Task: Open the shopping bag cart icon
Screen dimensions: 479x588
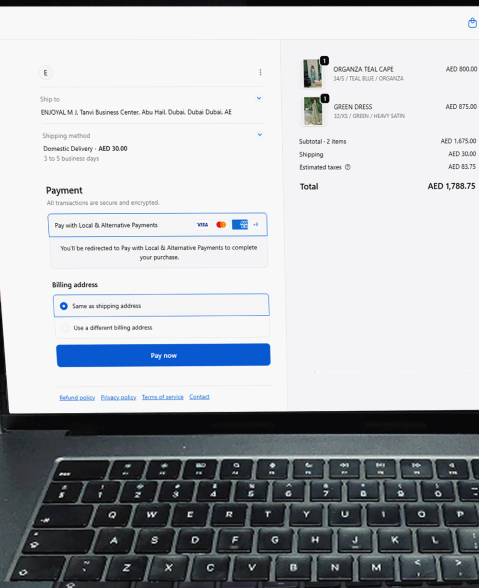Action: point(472,23)
